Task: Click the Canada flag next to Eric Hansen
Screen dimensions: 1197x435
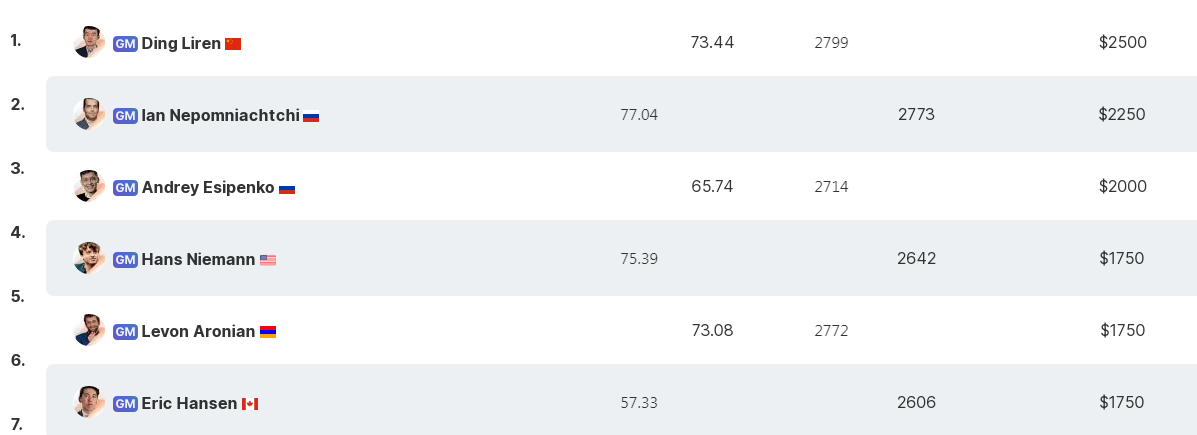Action: 250,404
